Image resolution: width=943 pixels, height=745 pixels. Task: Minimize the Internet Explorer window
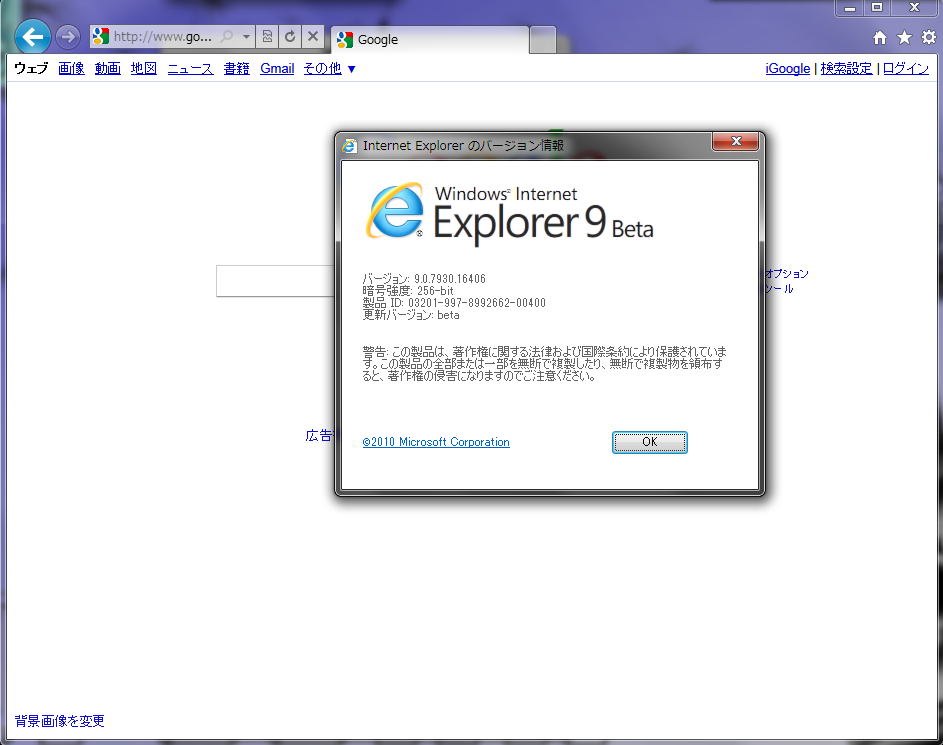coord(850,8)
